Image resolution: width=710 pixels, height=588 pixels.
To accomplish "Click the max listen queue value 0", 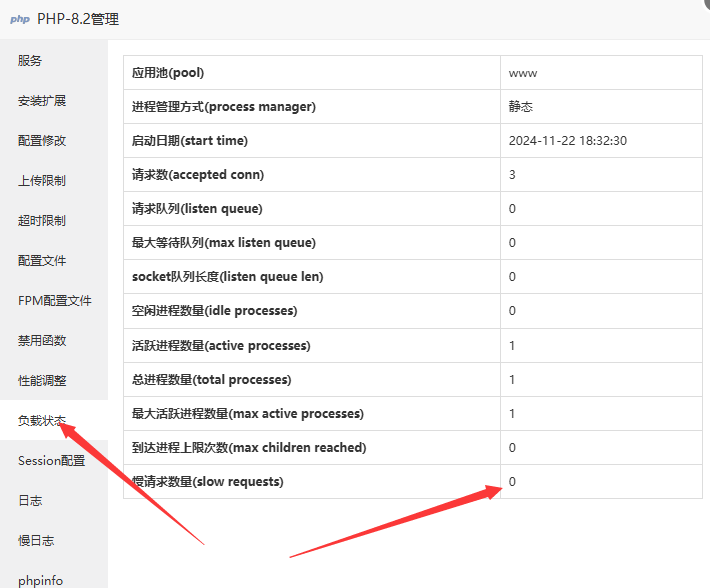I will click(512, 243).
